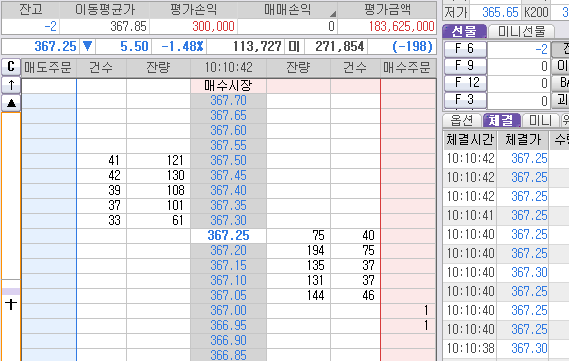569x361 pixels.
Task: Click the 체결가 column header
Action: (523, 140)
